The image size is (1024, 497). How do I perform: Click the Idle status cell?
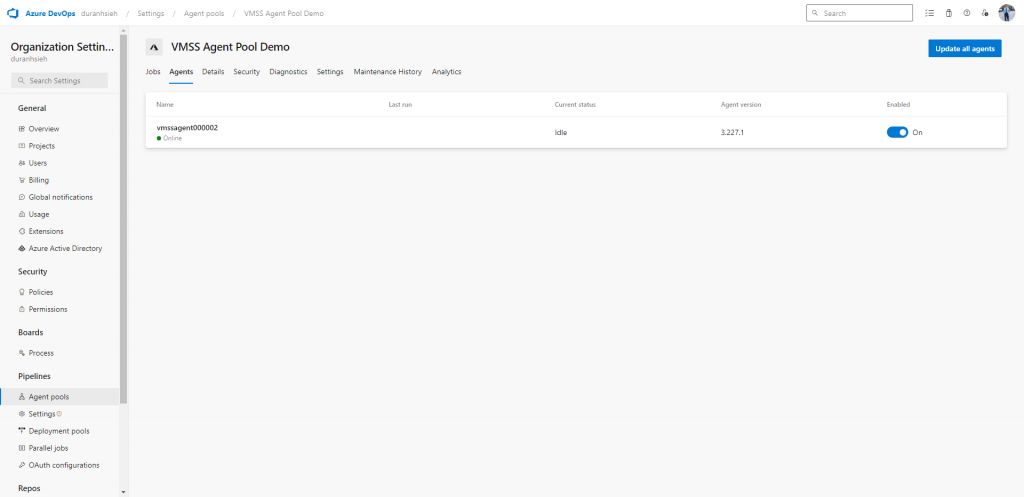point(561,133)
